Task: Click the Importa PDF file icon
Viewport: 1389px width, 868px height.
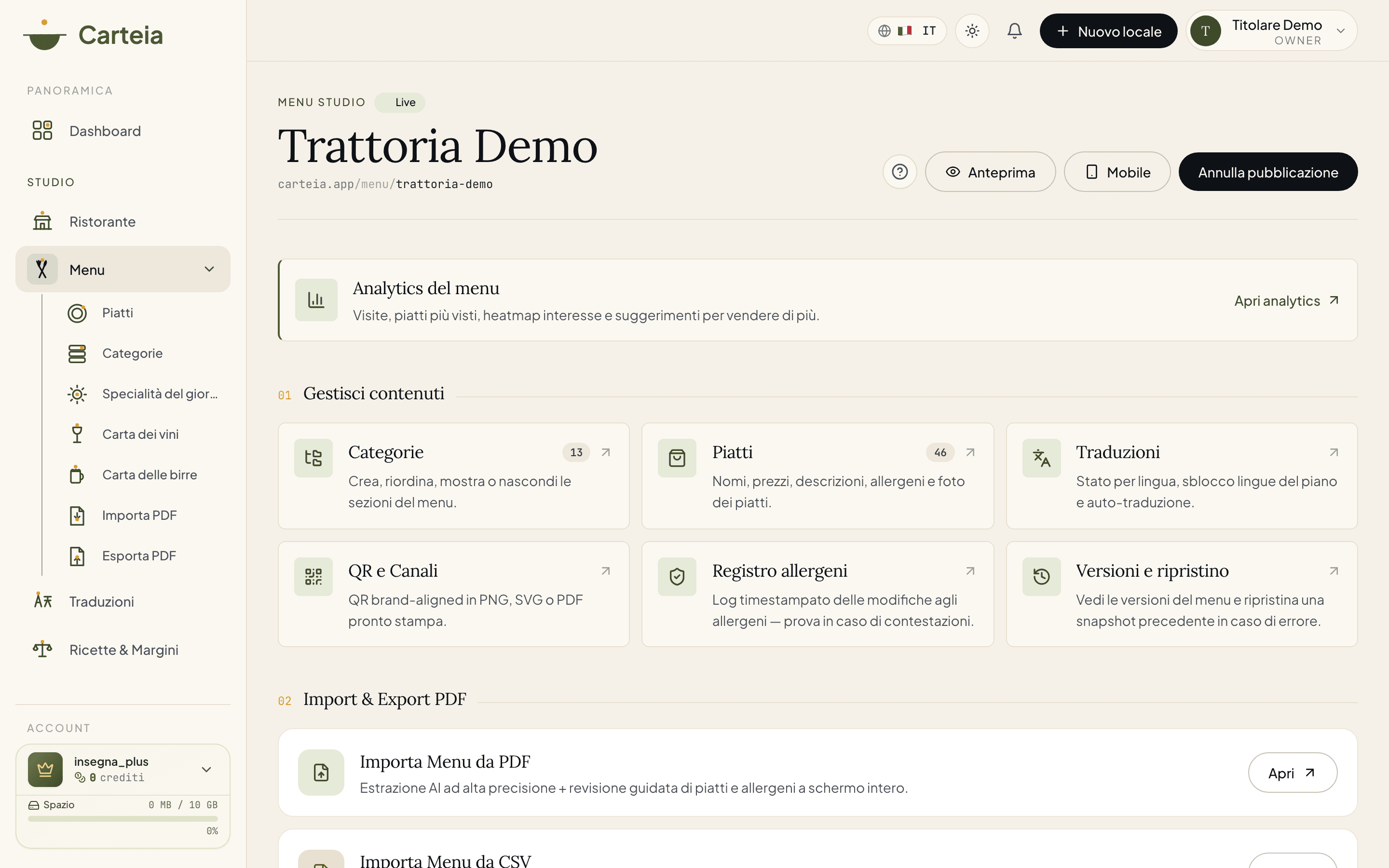Action: tap(77, 515)
